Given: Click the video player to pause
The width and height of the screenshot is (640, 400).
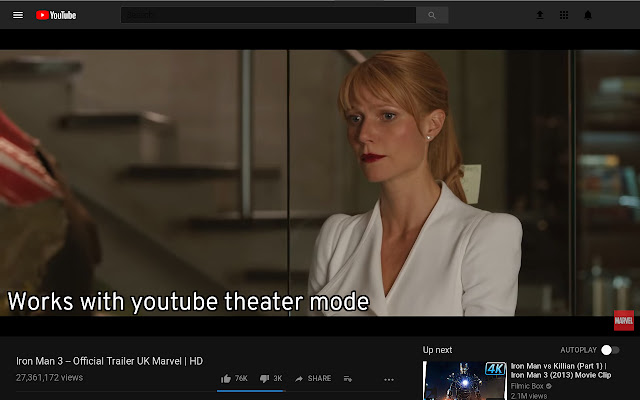Looking at the screenshot, I should tap(320, 180).
